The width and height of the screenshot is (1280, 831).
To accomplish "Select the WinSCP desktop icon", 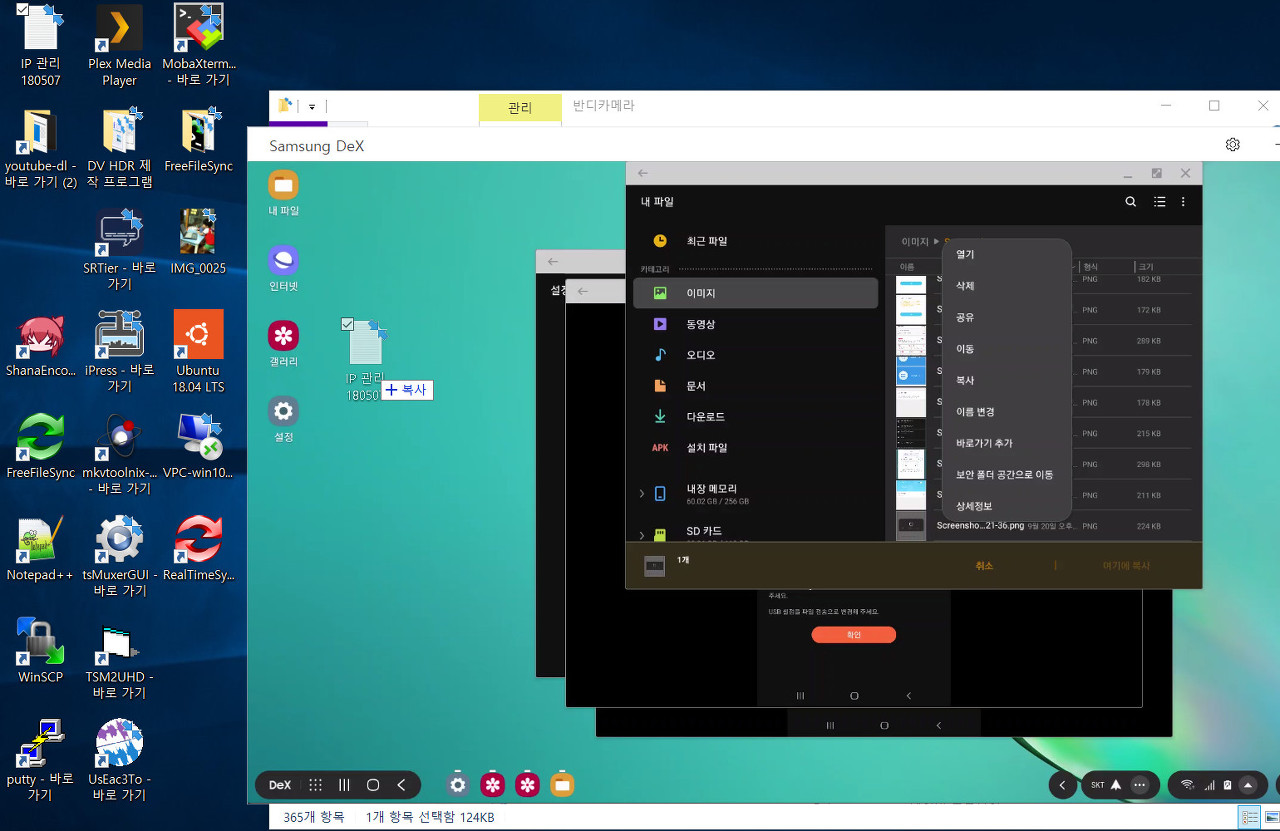I will pos(40,651).
